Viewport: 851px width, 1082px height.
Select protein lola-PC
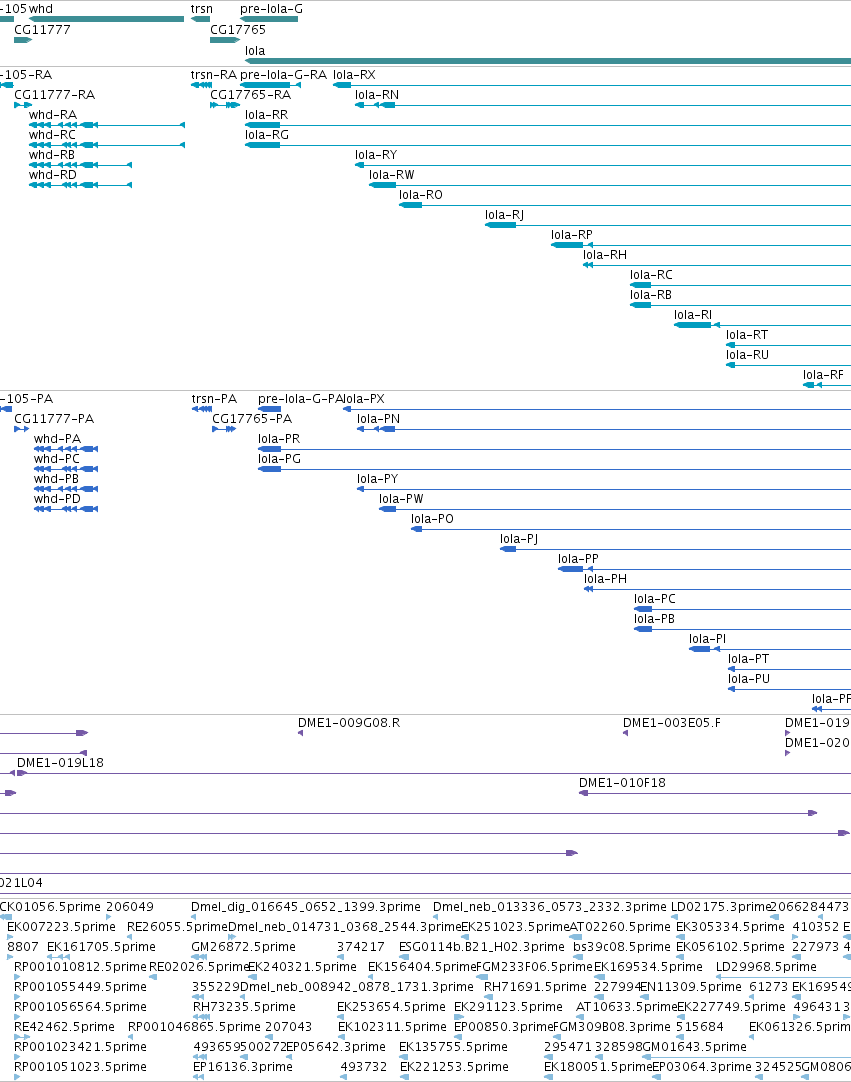point(743,609)
